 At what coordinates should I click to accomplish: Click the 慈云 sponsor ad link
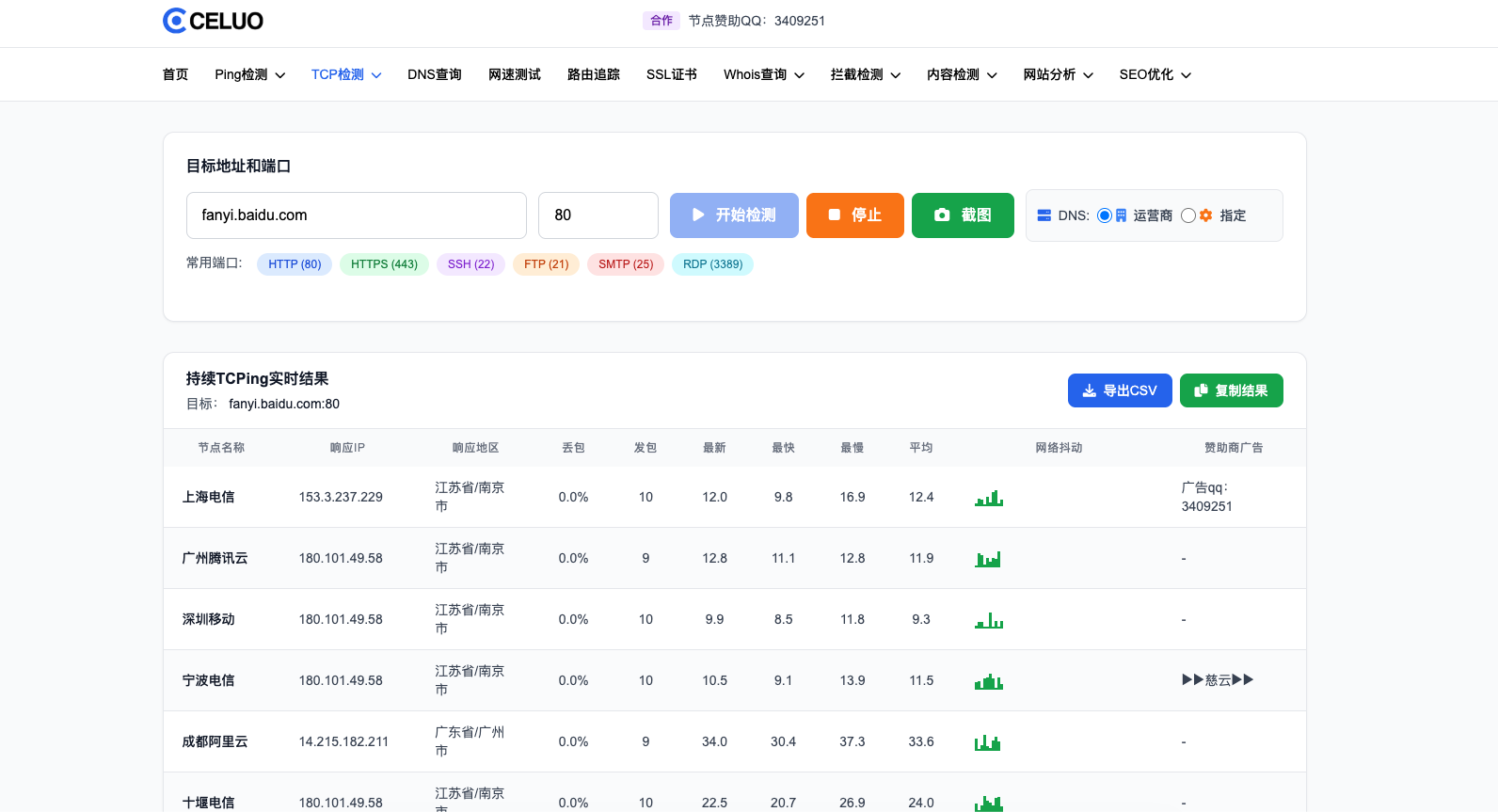[1218, 680]
